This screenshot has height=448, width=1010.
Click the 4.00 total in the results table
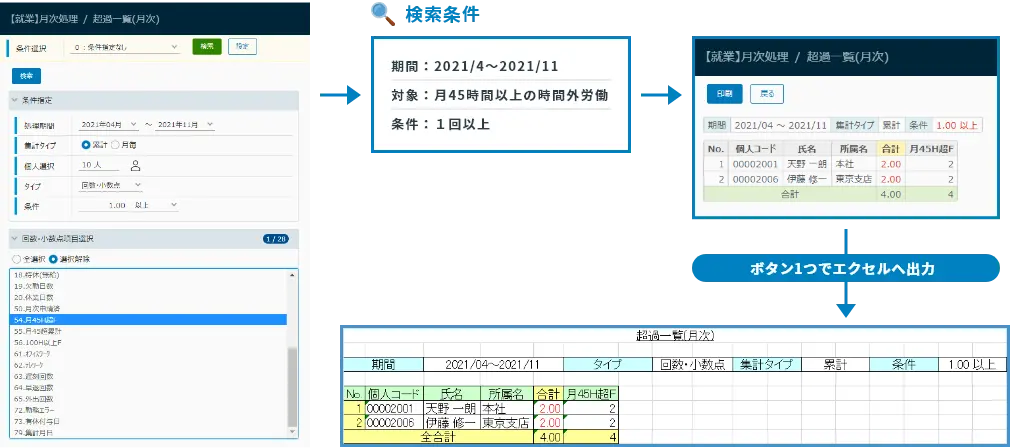[x=891, y=194]
